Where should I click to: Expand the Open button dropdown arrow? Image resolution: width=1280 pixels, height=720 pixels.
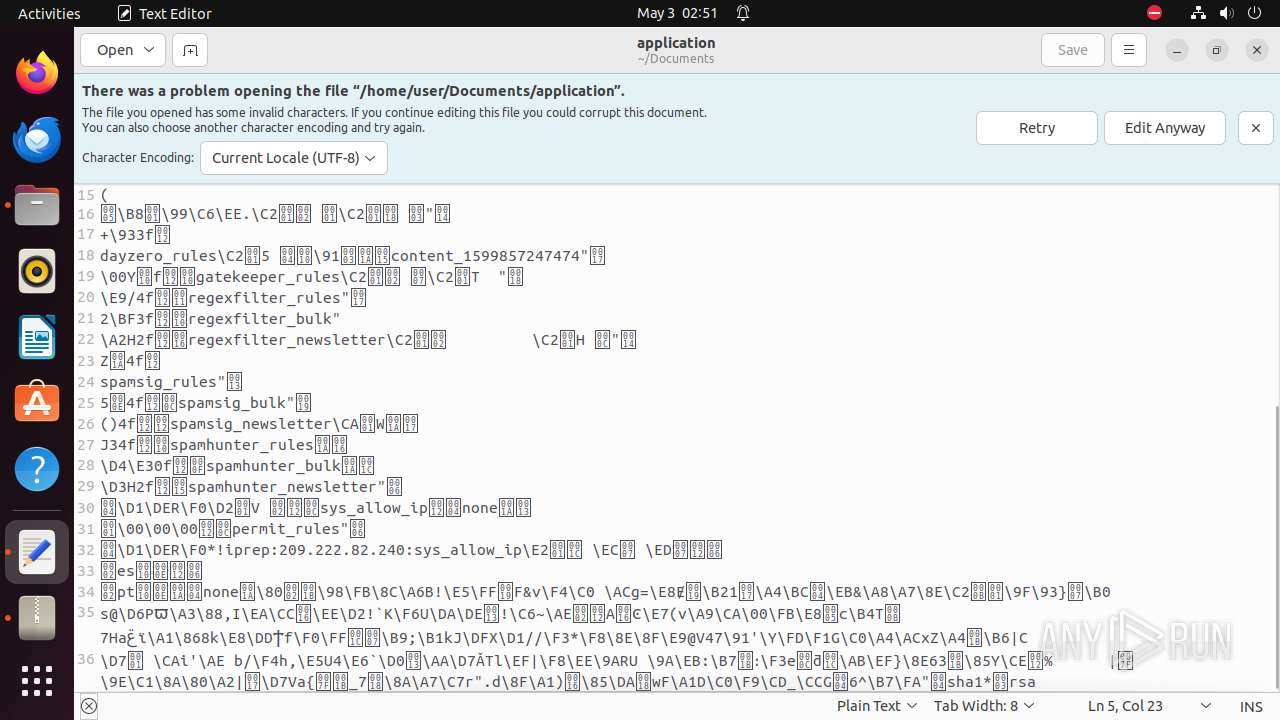click(150, 50)
